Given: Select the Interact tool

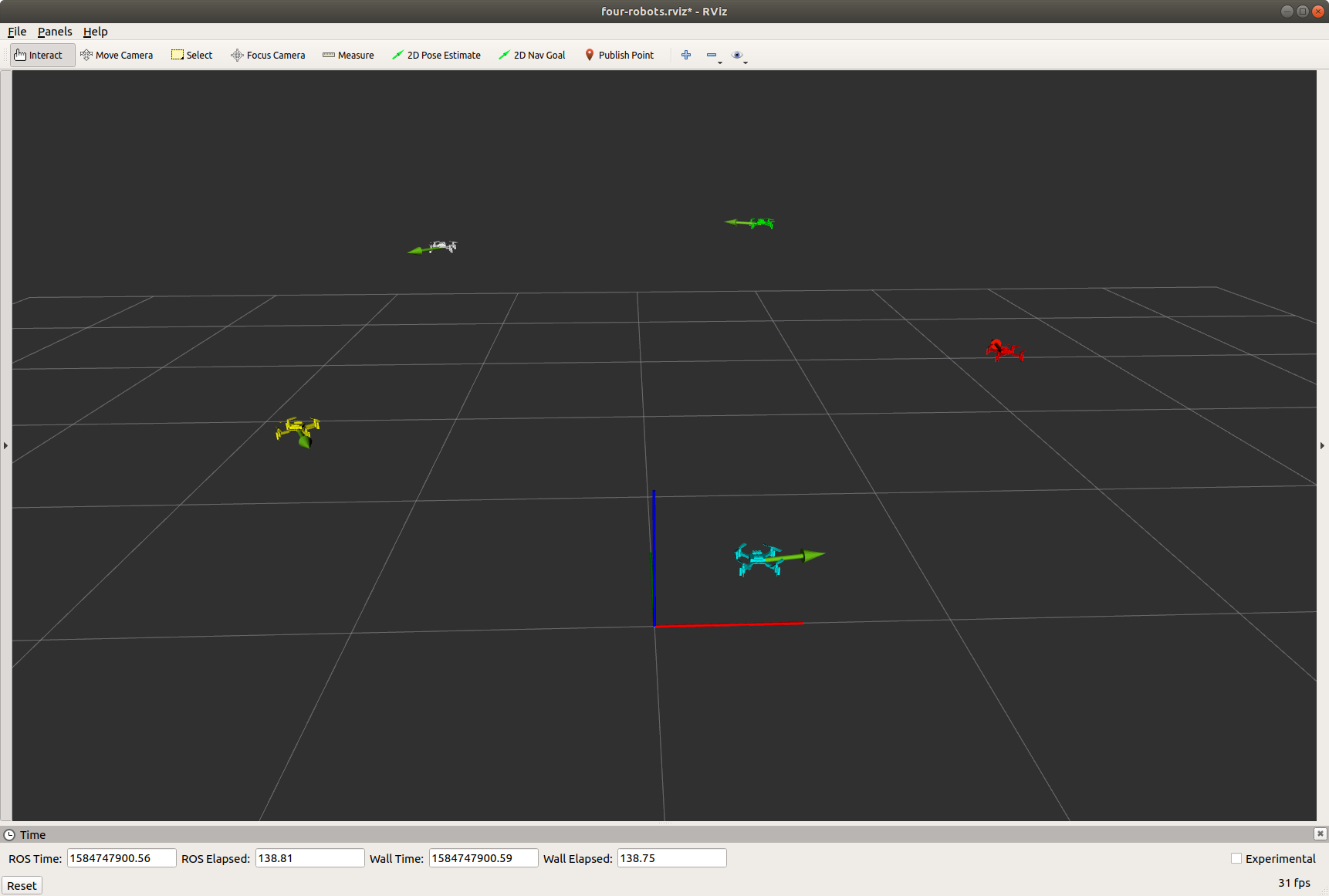Looking at the screenshot, I should click(42, 55).
